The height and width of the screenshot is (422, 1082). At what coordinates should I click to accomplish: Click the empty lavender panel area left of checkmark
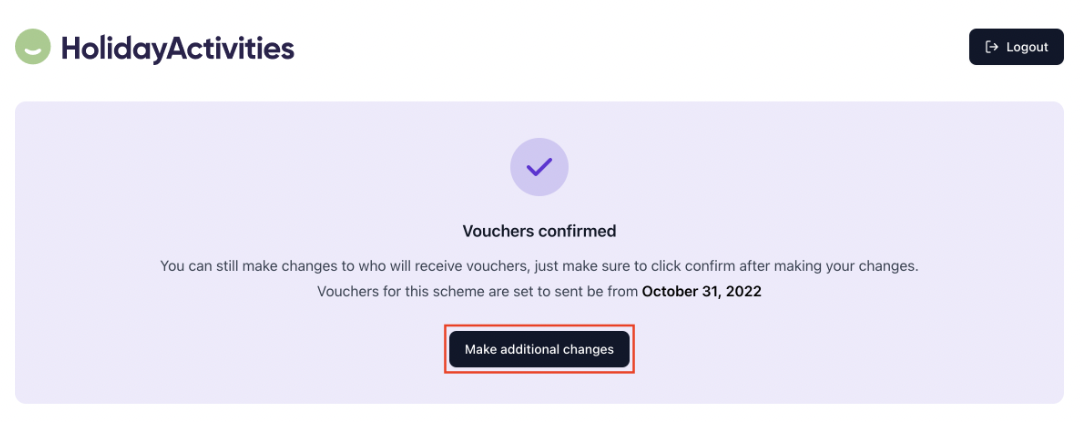point(250,170)
